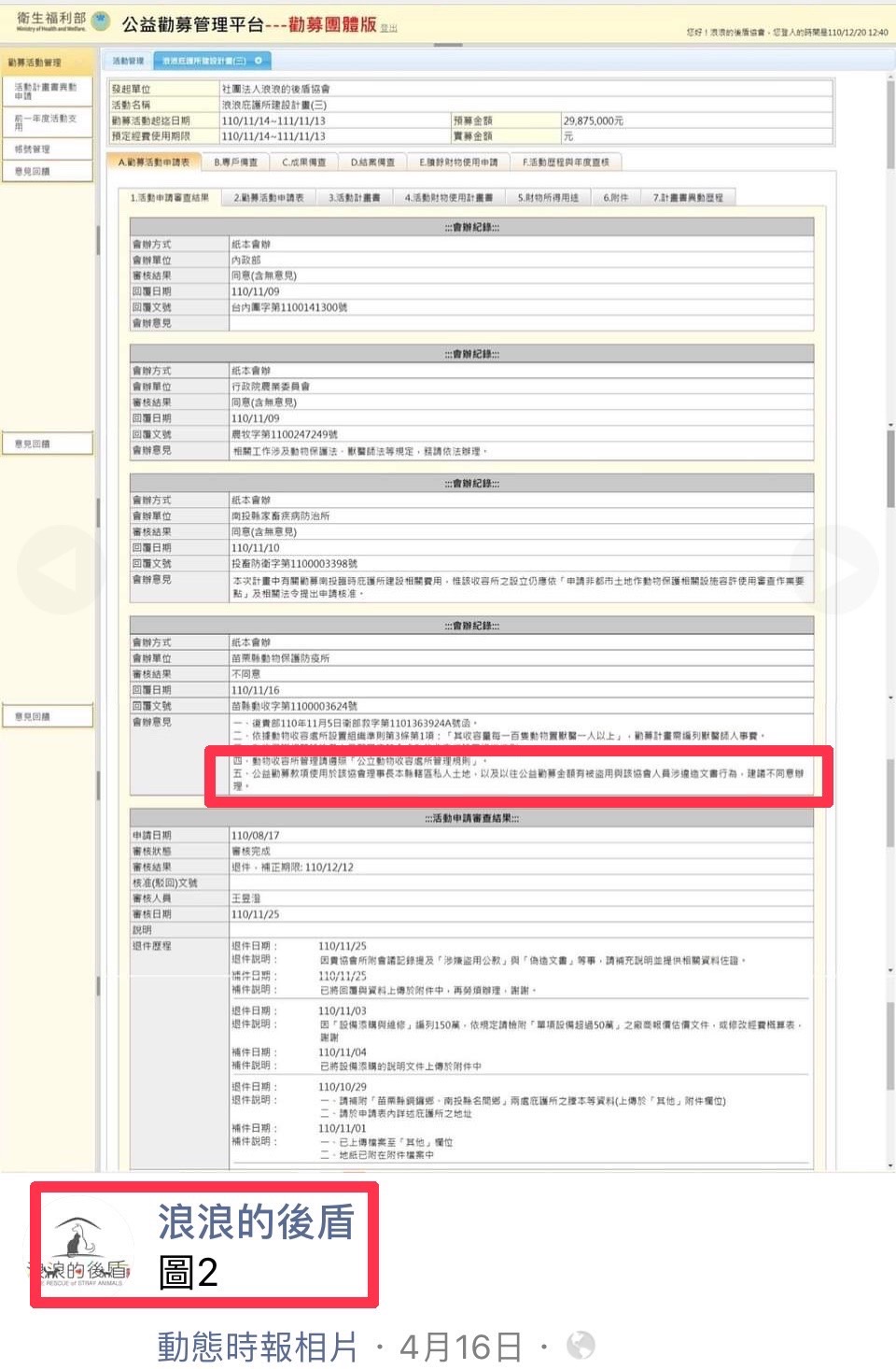Open the 5.財物所得用途 sub-tab
896x1369 pixels.
tap(548, 198)
